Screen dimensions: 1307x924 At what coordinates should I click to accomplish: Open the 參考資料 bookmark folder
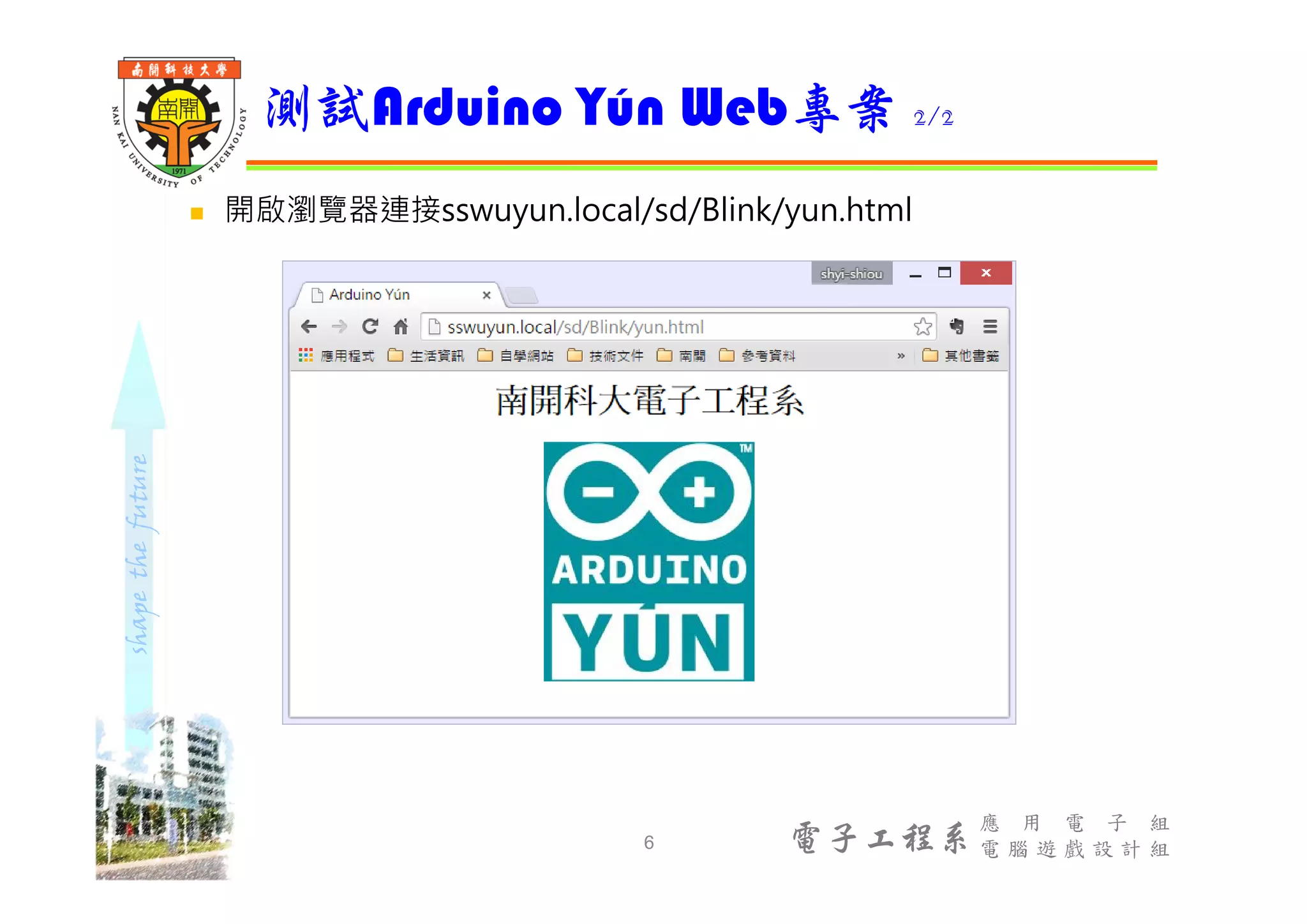point(758,355)
